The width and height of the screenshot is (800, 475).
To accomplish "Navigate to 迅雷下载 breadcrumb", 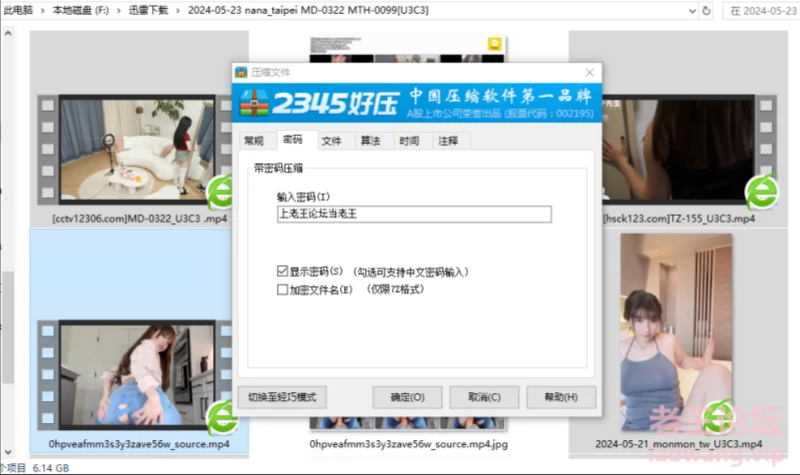I will (148, 10).
